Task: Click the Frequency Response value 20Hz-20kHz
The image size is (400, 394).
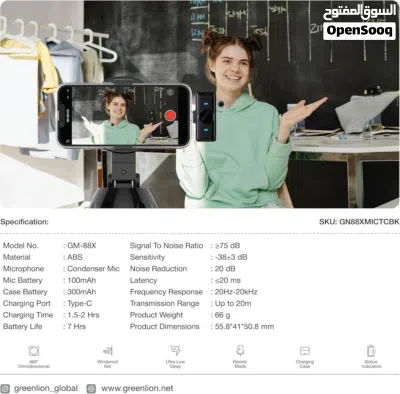Action: pos(236,292)
